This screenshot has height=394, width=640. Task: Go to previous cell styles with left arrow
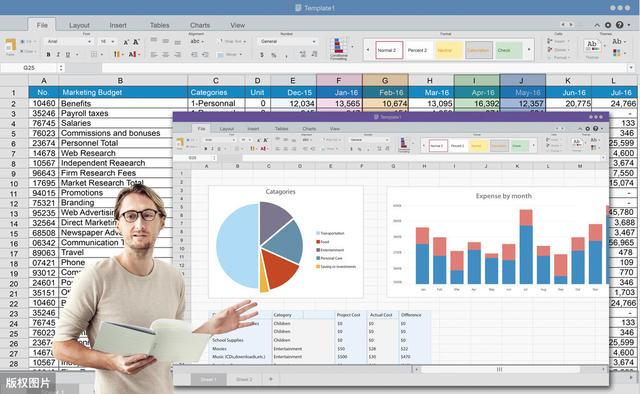tap(368, 50)
